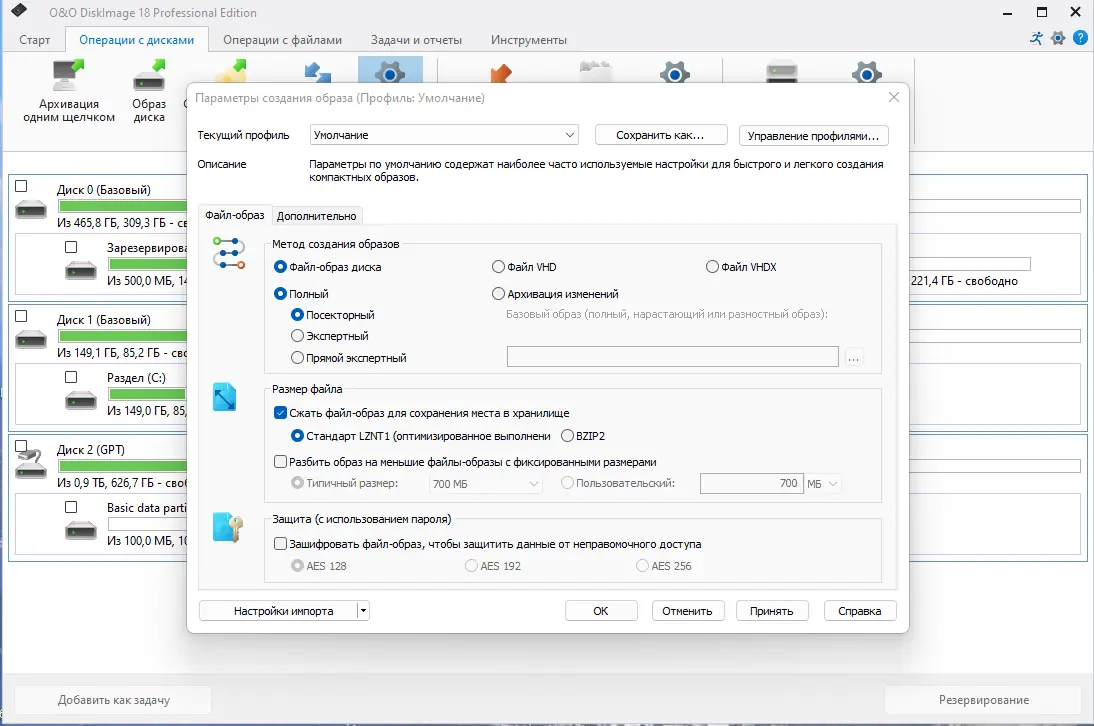Image resolution: width=1094 pixels, height=726 pixels.
Task: Open the МБ unit dropdown
Action: [x=823, y=483]
